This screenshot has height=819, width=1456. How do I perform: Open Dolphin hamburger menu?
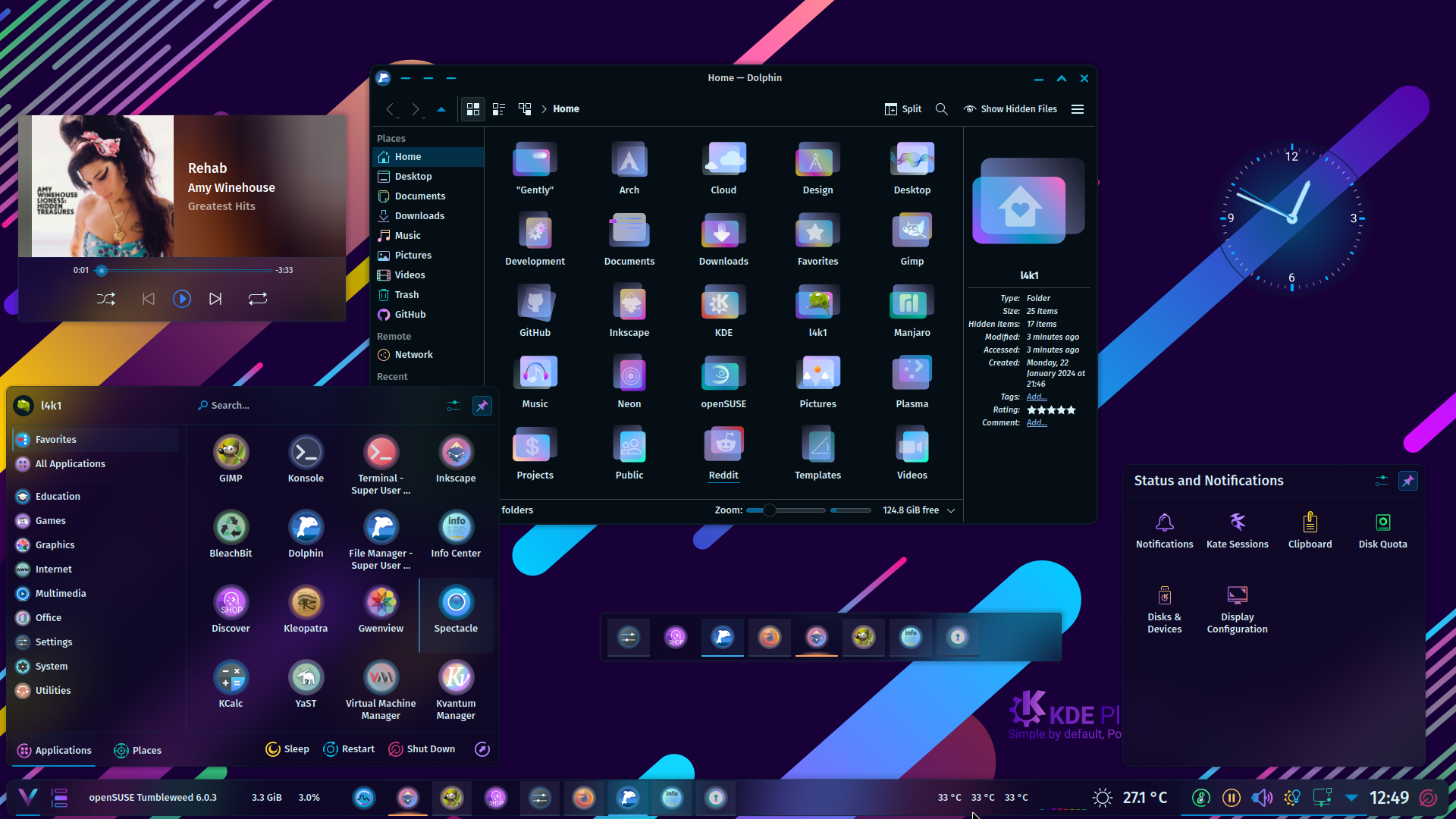point(1078,109)
